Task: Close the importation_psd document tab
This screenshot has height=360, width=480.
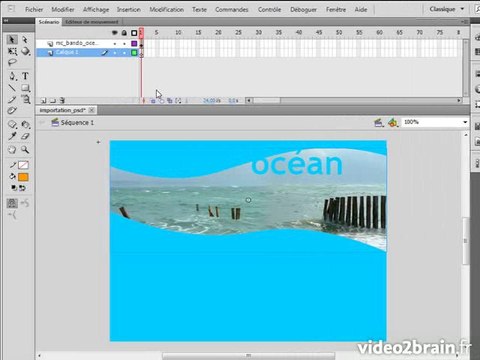Action: tap(92, 110)
